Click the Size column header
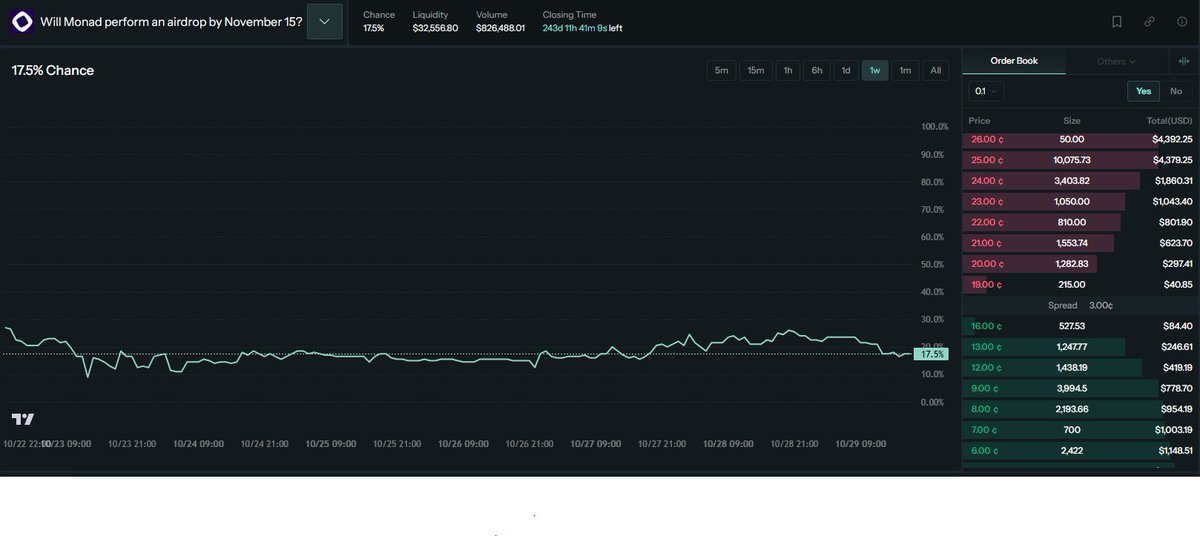Image resolution: width=1200 pixels, height=536 pixels. pyautogui.click(x=1071, y=120)
